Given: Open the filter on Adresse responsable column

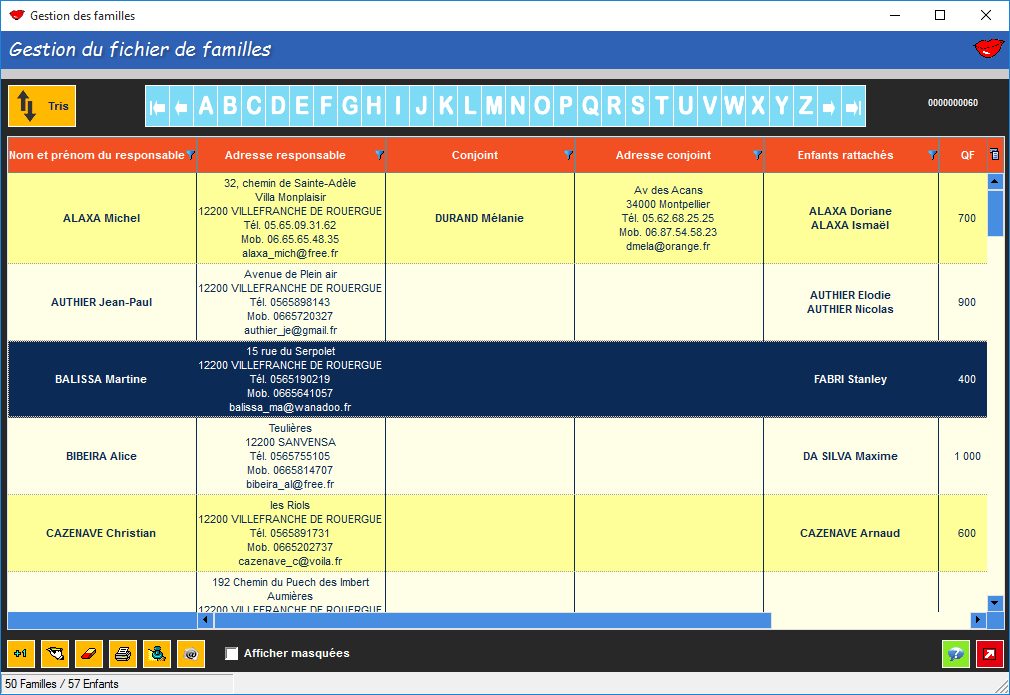Looking at the screenshot, I should (379, 155).
